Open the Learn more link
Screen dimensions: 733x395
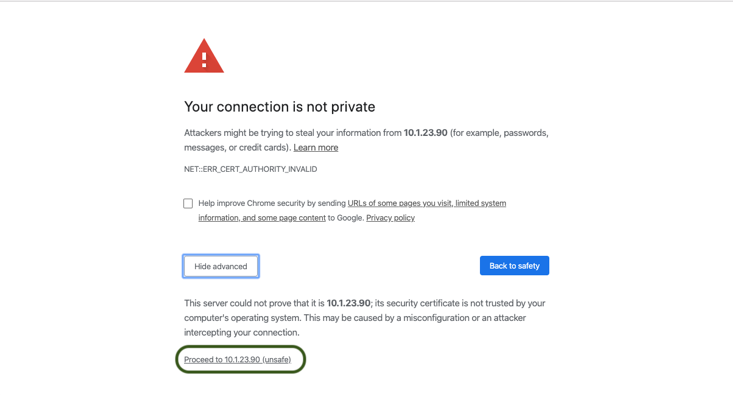pyautogui.click(x=316, y=148)
